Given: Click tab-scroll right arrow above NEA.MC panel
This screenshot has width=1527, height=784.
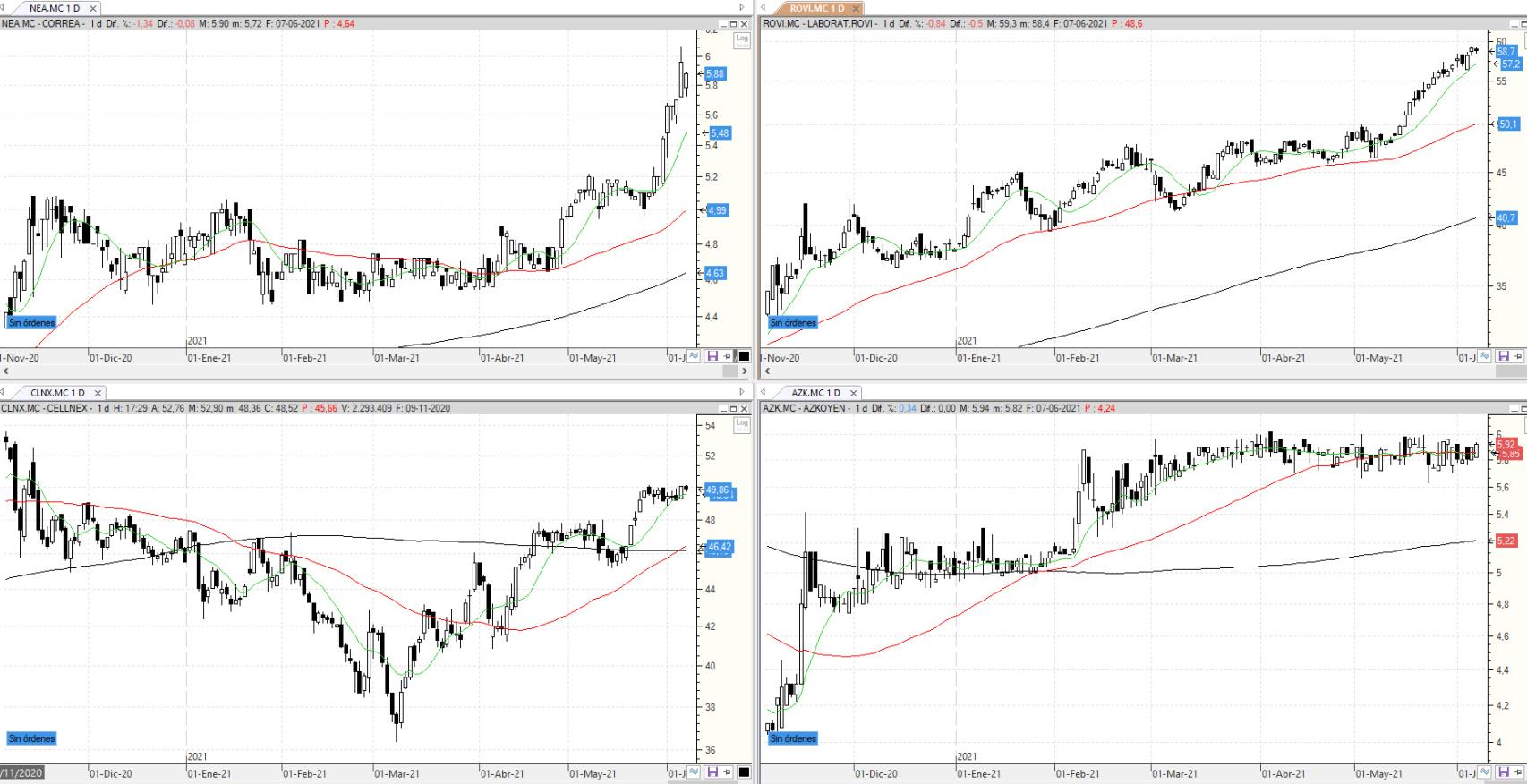Looking at the screenshot, I should [x=741, y=8].
